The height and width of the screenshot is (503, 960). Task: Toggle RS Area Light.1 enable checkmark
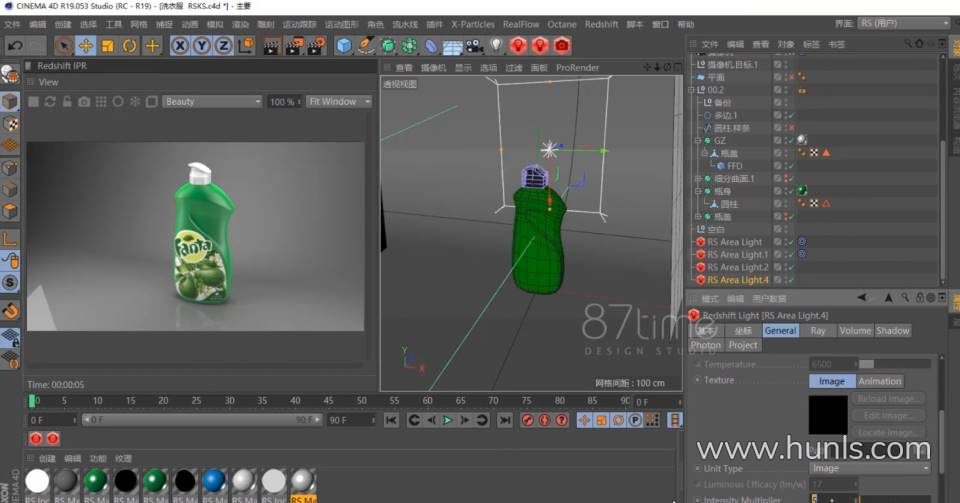pos(790,255)
